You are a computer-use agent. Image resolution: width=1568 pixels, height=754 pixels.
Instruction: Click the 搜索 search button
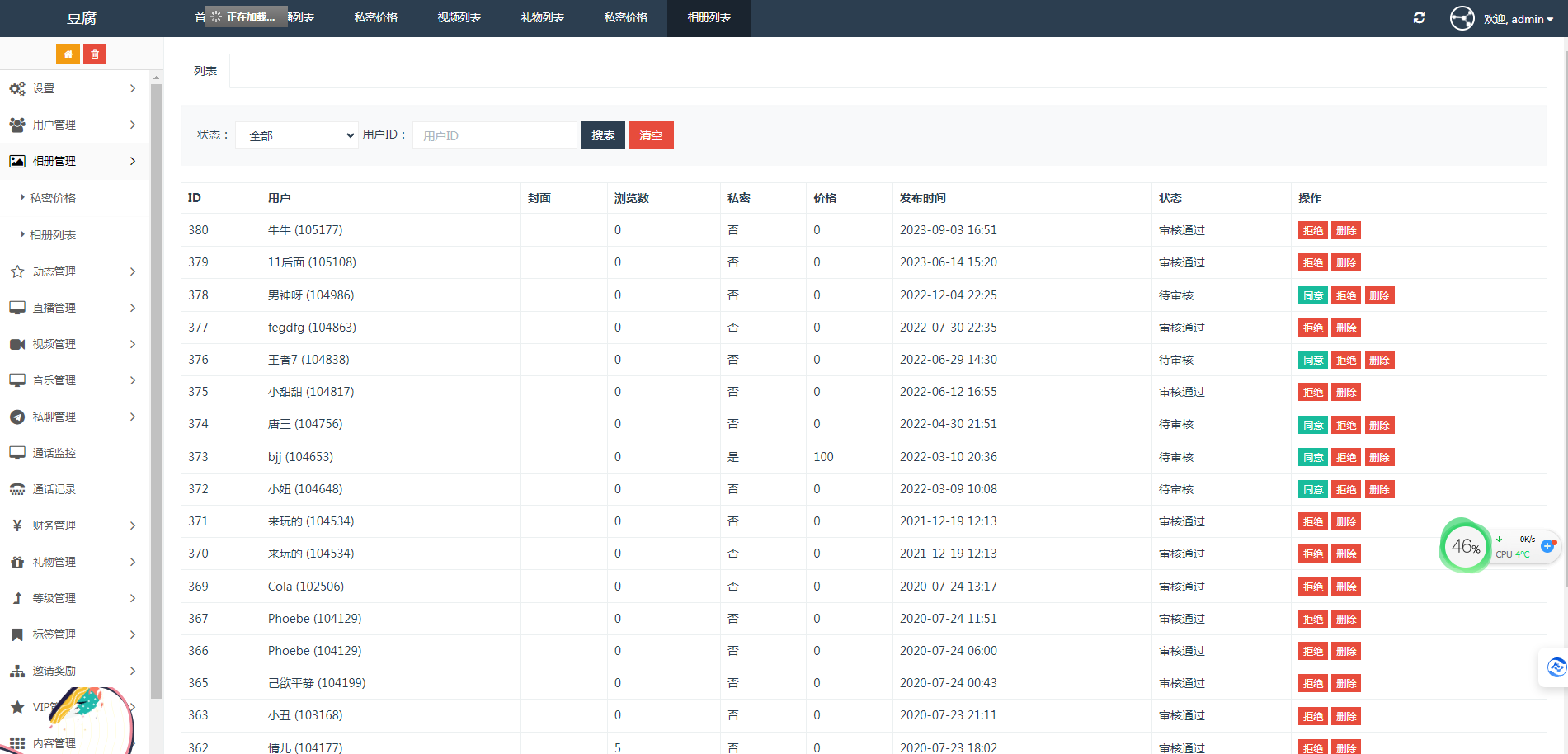click(602, 135)
